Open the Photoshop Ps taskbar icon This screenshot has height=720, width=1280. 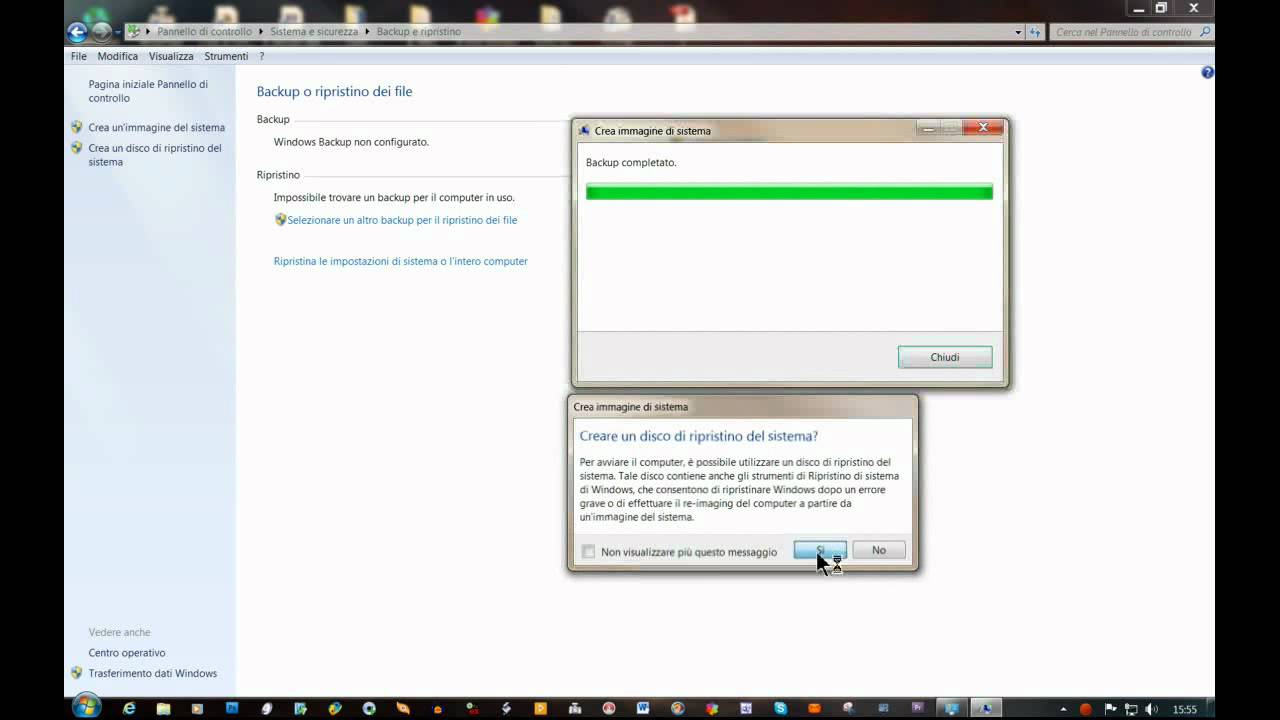[232, 708]
